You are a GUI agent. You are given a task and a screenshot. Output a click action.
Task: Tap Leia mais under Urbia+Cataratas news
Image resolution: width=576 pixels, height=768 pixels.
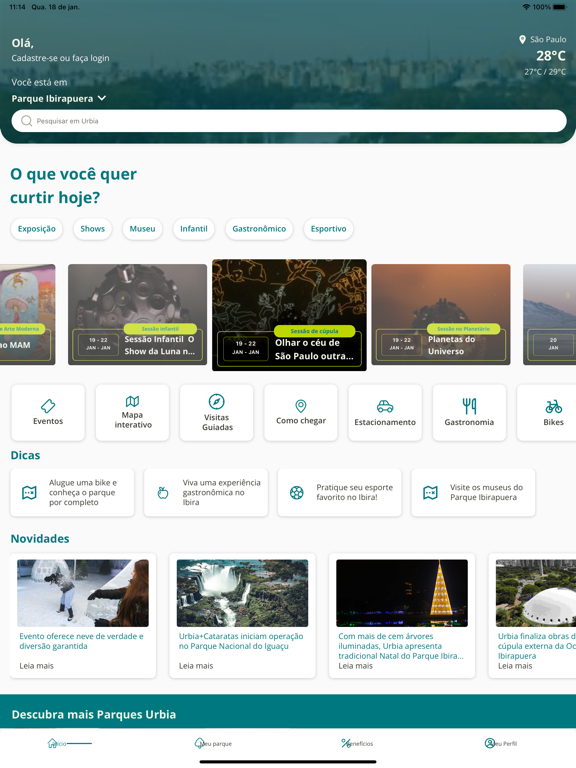tap(196, 666)
